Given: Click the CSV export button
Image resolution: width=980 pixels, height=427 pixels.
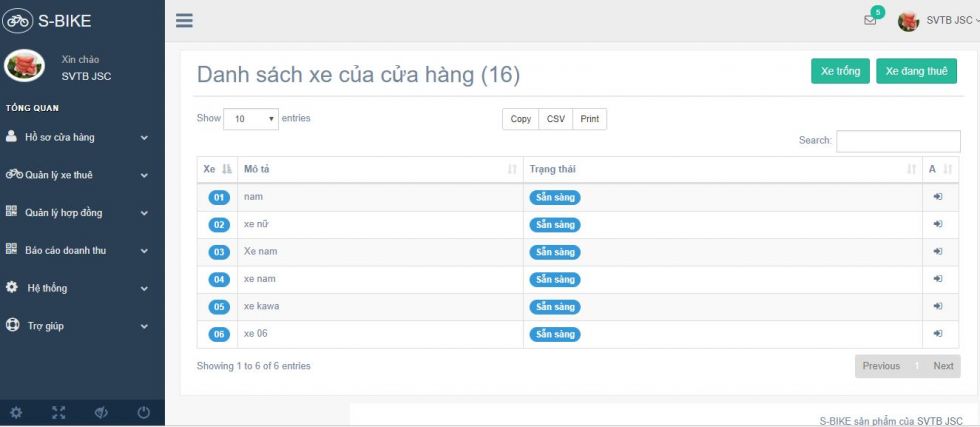Looking at the screenshot, I should [556, 119].
